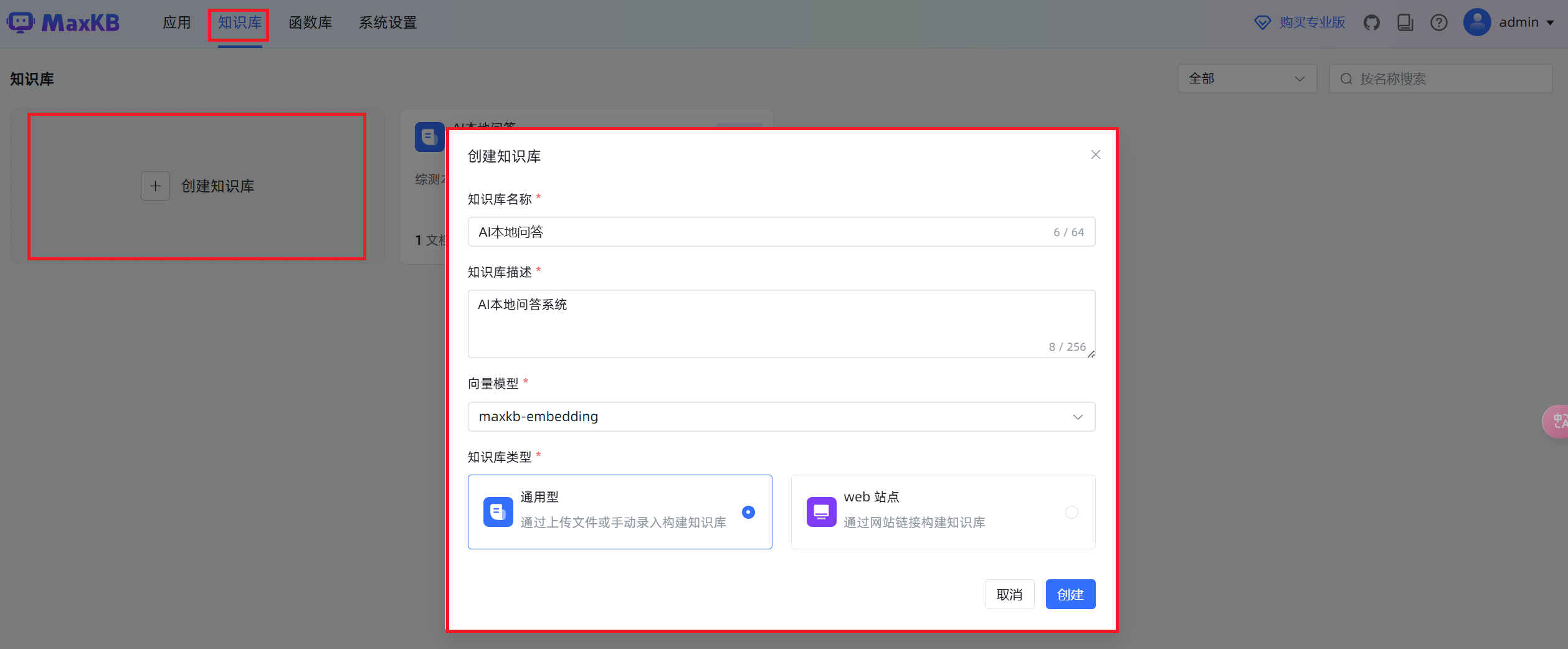Open the documentation book icon
The width and height of the screenshot is (1568, 649).
(x=1405, y=22)
